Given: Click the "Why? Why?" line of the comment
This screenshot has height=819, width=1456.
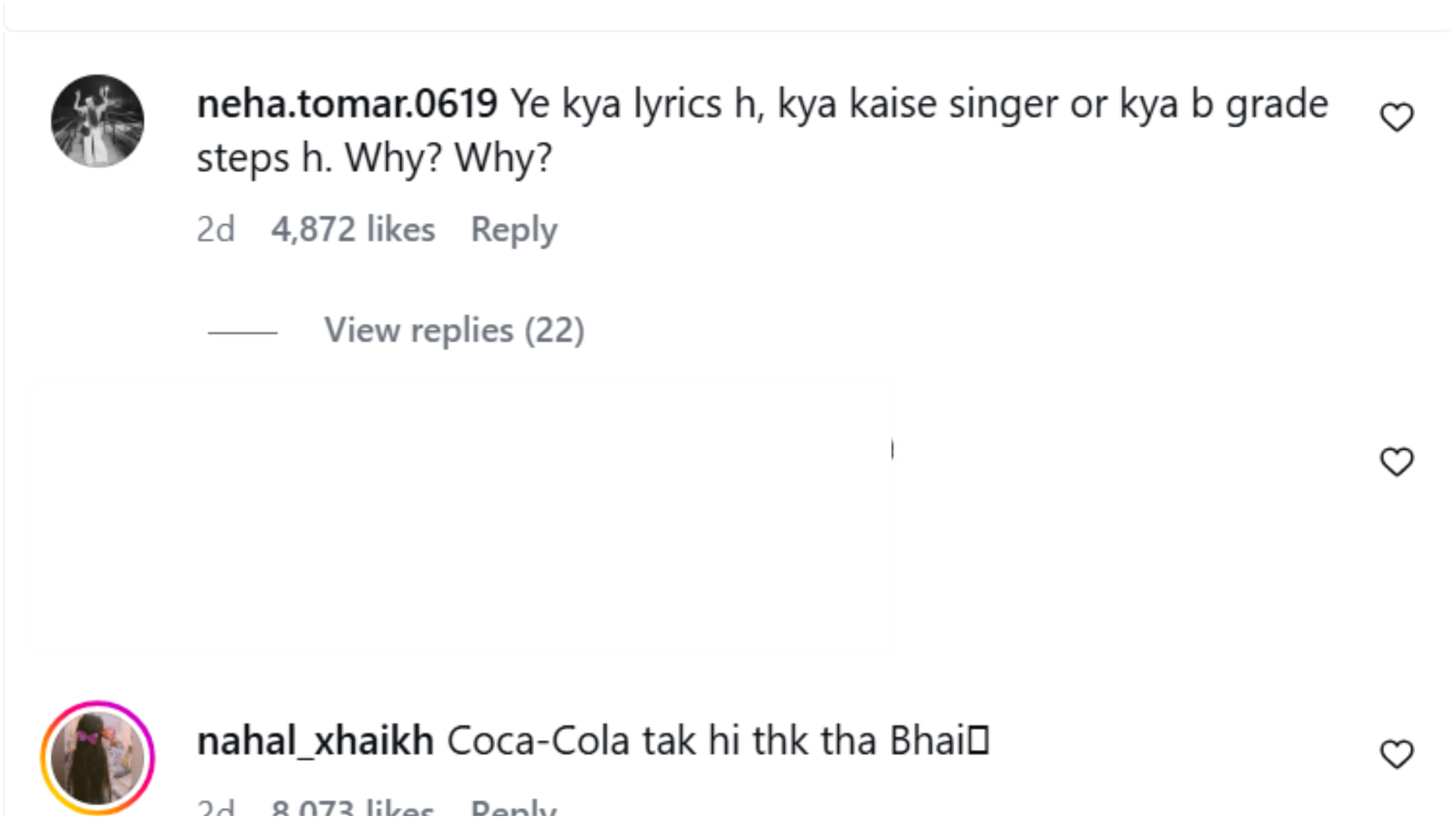Looking at the screenshot, I should click(x=447, y=158).
